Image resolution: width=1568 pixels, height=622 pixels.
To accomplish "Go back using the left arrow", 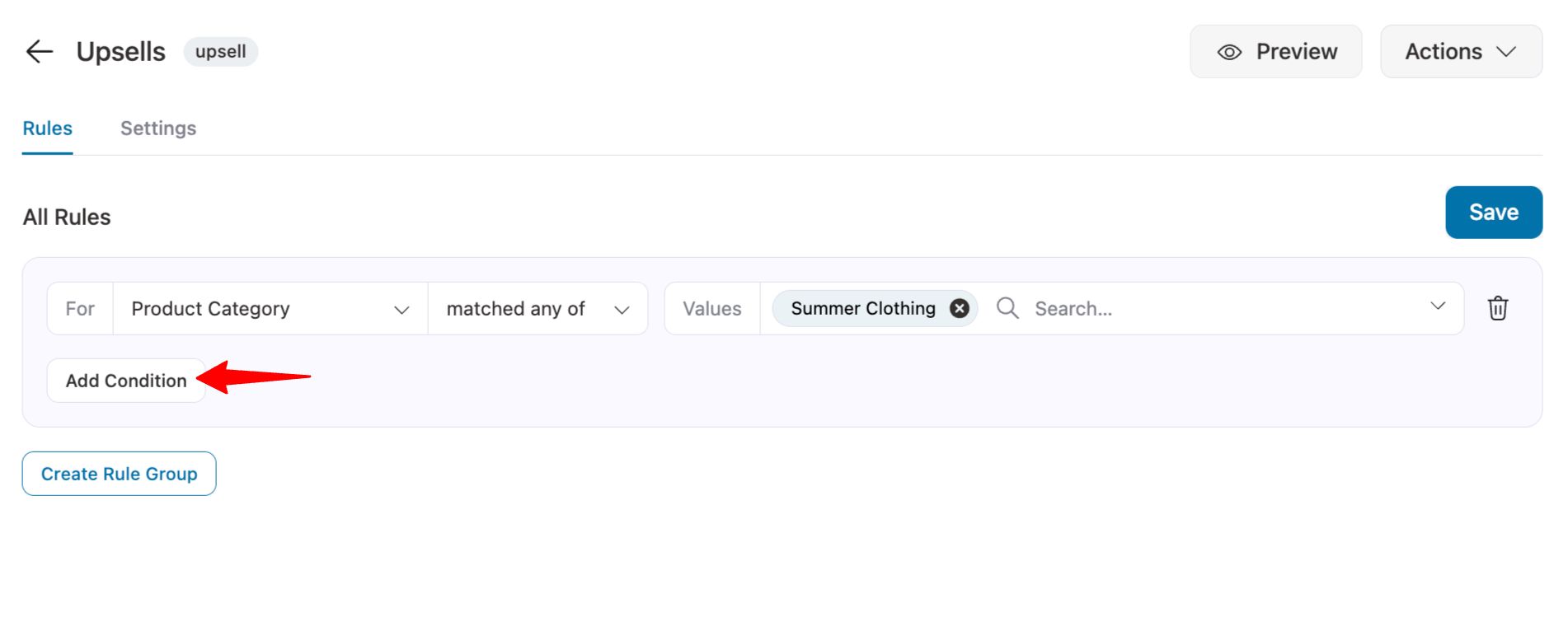I will pyautogui.click(x=39, y=52).
